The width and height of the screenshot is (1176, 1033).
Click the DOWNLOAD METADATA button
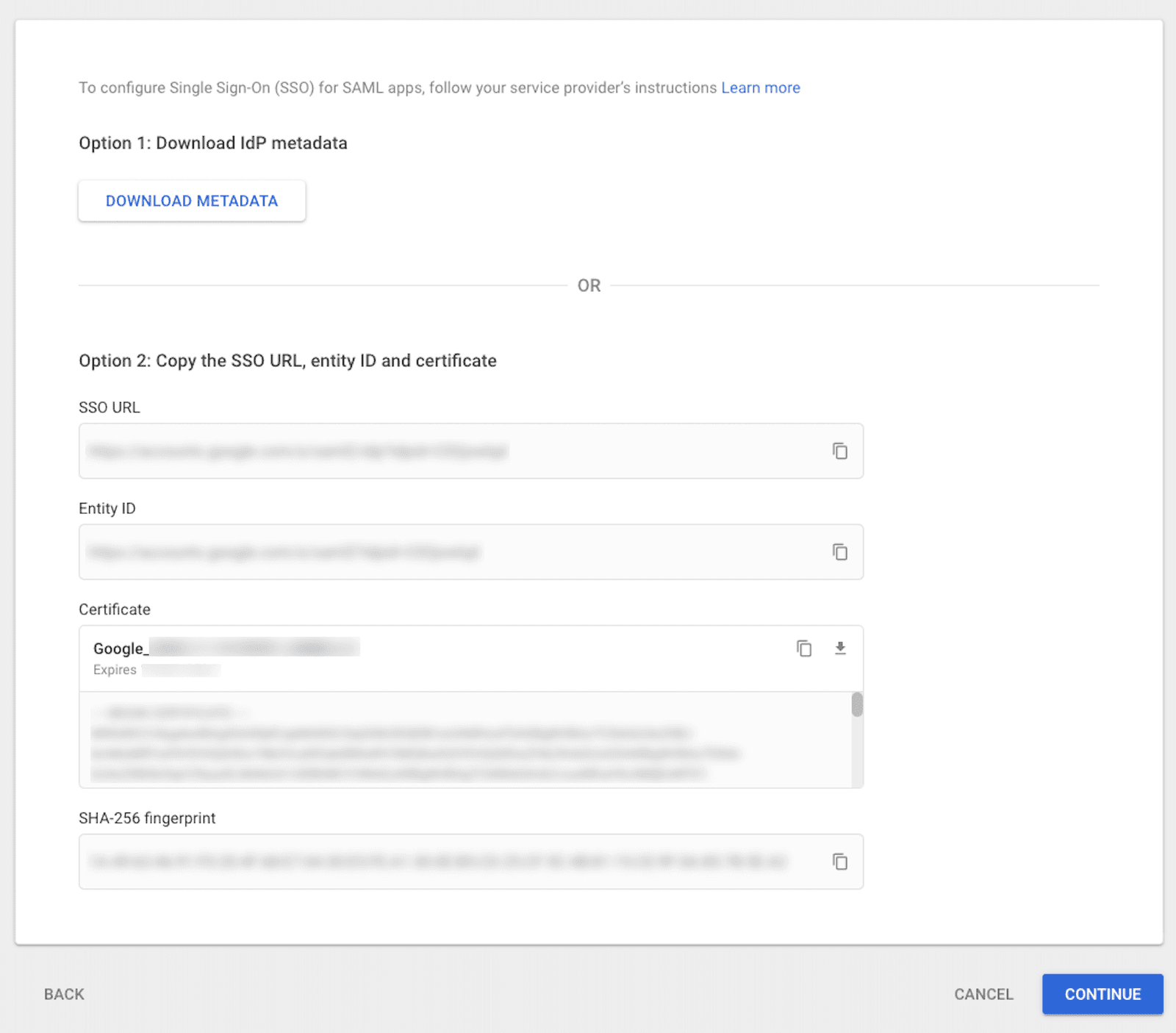191,200
